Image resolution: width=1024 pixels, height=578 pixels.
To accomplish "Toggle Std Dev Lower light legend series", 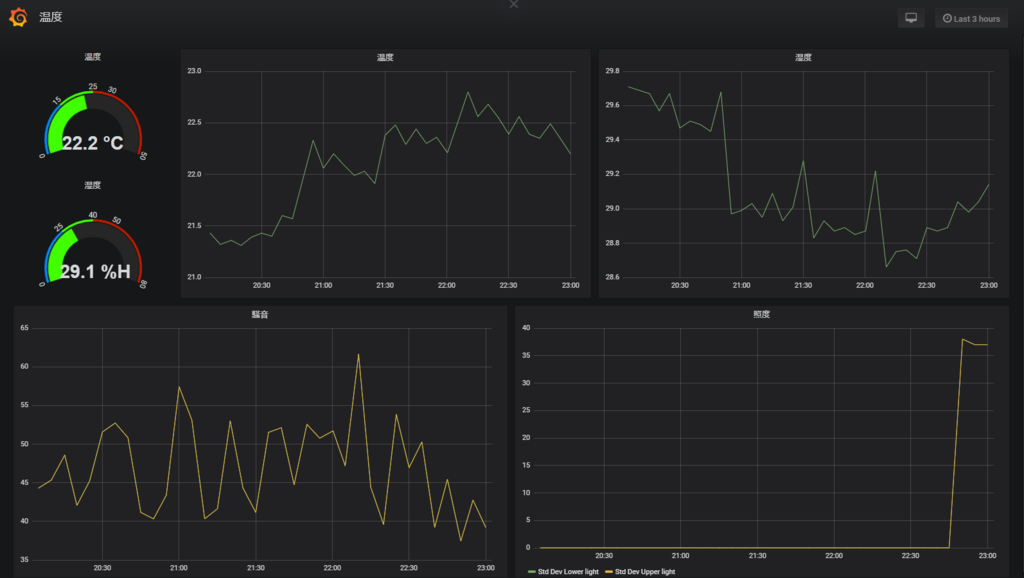I will tap(568, 571).
